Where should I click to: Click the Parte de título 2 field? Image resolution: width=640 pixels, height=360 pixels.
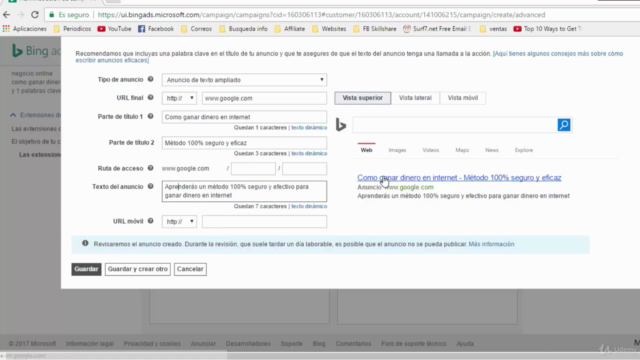click(244, 142)
